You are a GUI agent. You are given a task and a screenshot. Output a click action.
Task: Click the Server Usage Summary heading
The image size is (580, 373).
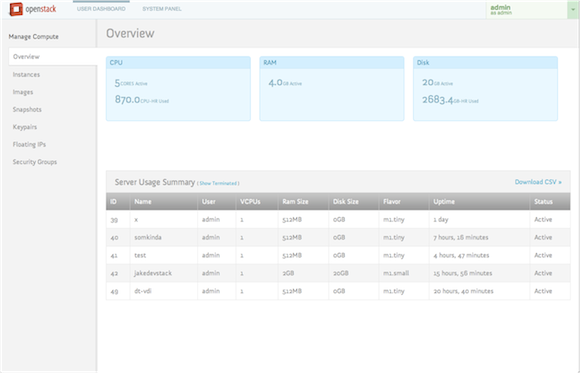click(155, 182)
